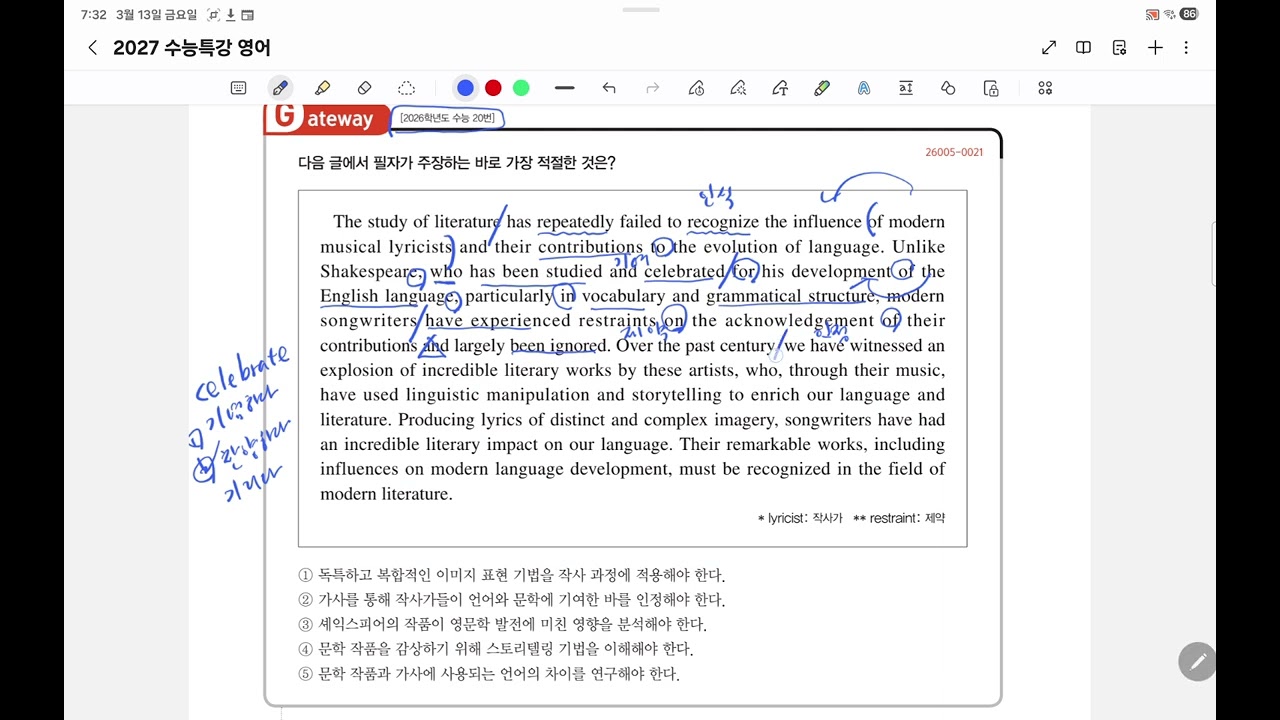Select answer choice ② about 작사가들

click(x=512, y=600)
